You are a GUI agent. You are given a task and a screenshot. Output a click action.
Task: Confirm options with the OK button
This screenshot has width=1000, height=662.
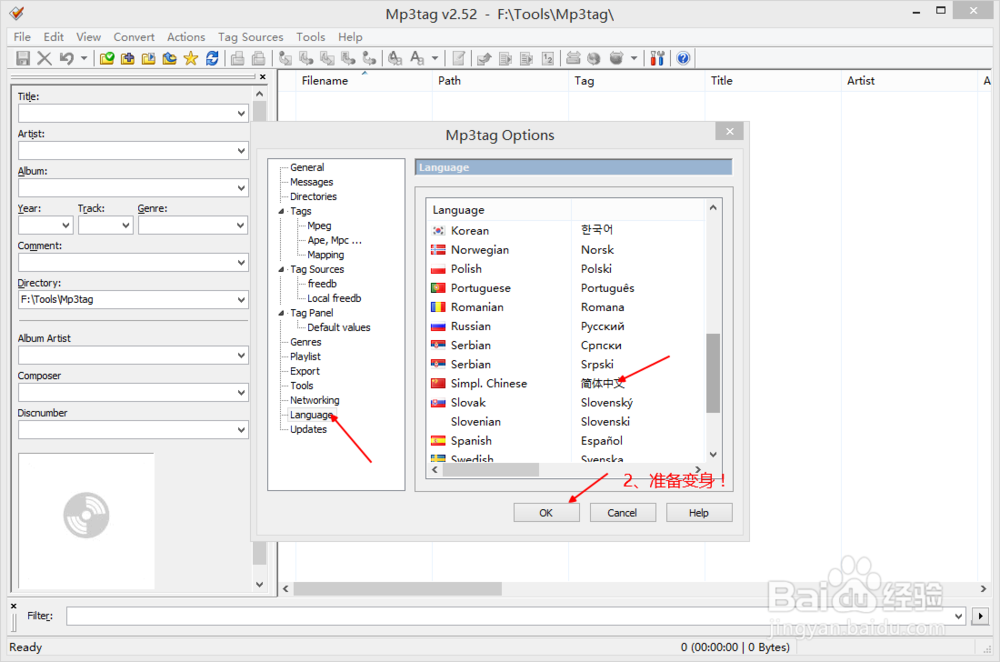point(547,513)
